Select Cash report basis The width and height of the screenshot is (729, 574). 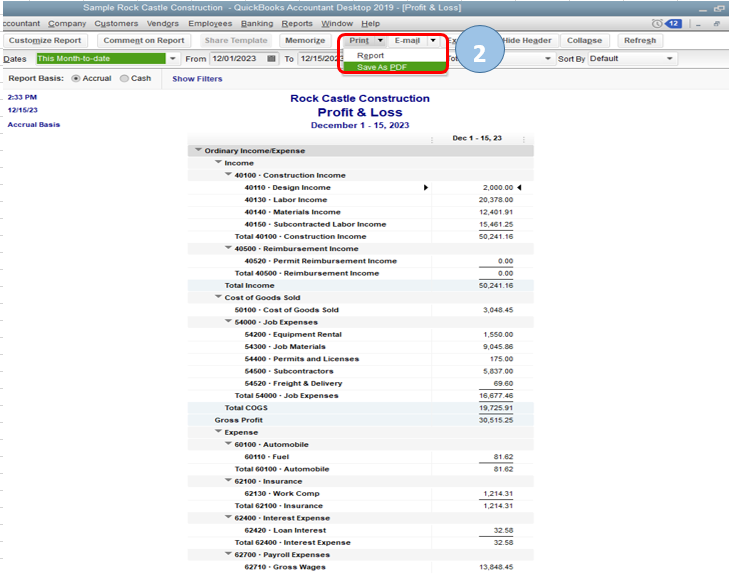pyautogui.click(x=124, y=79)
